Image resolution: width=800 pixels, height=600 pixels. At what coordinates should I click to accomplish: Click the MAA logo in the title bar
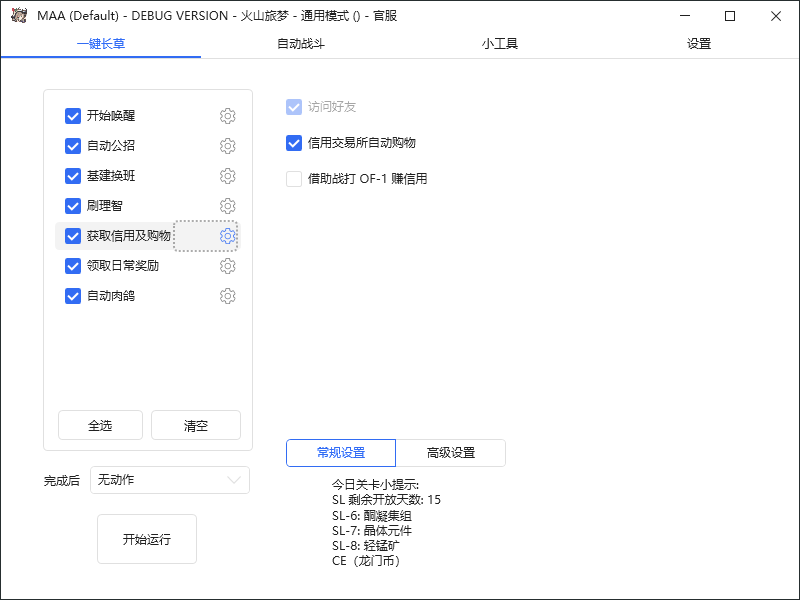pos(17,16)
